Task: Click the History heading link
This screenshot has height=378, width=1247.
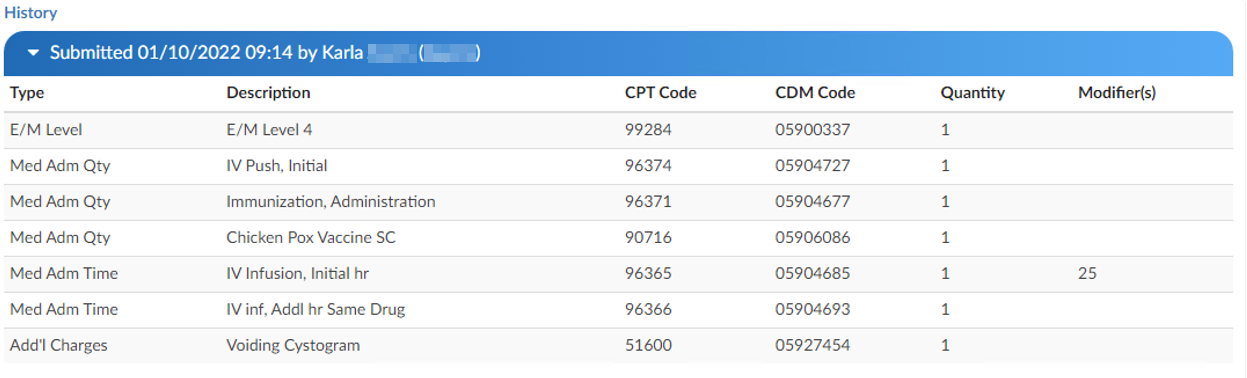Action: [x=31, y=13]
